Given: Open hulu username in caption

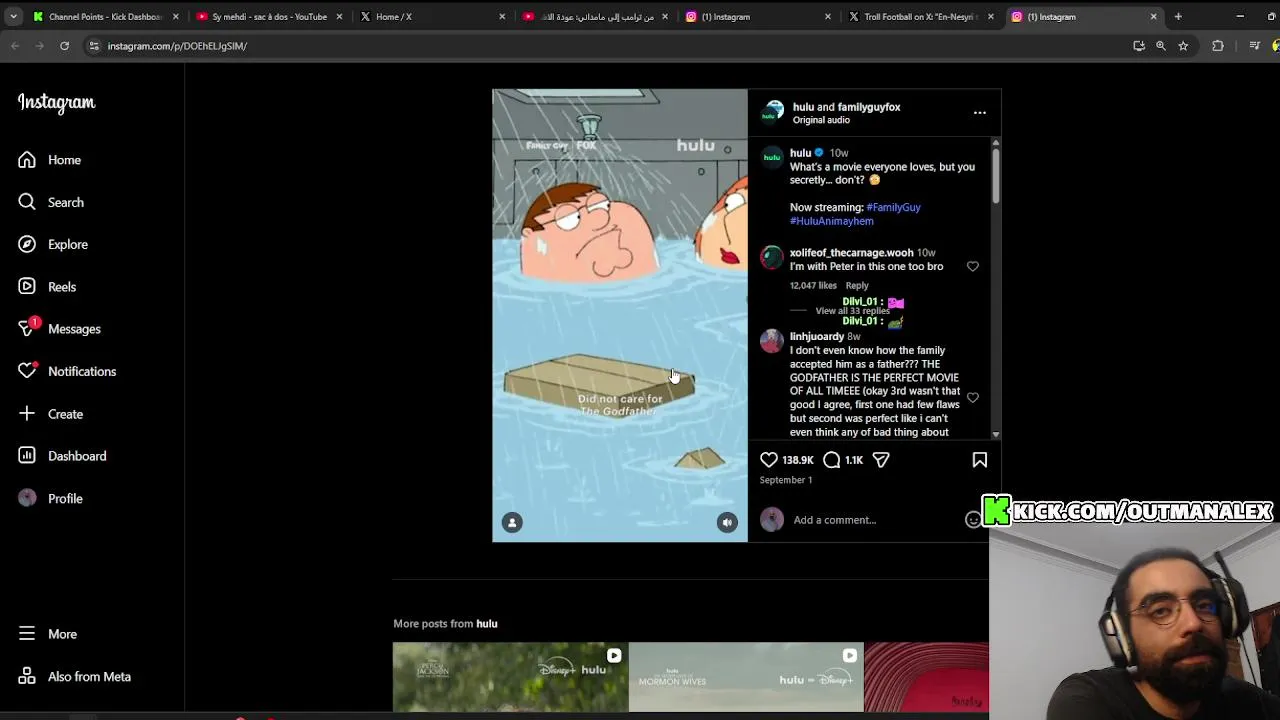Looking at the screenshot, I should tap(800, 153).
